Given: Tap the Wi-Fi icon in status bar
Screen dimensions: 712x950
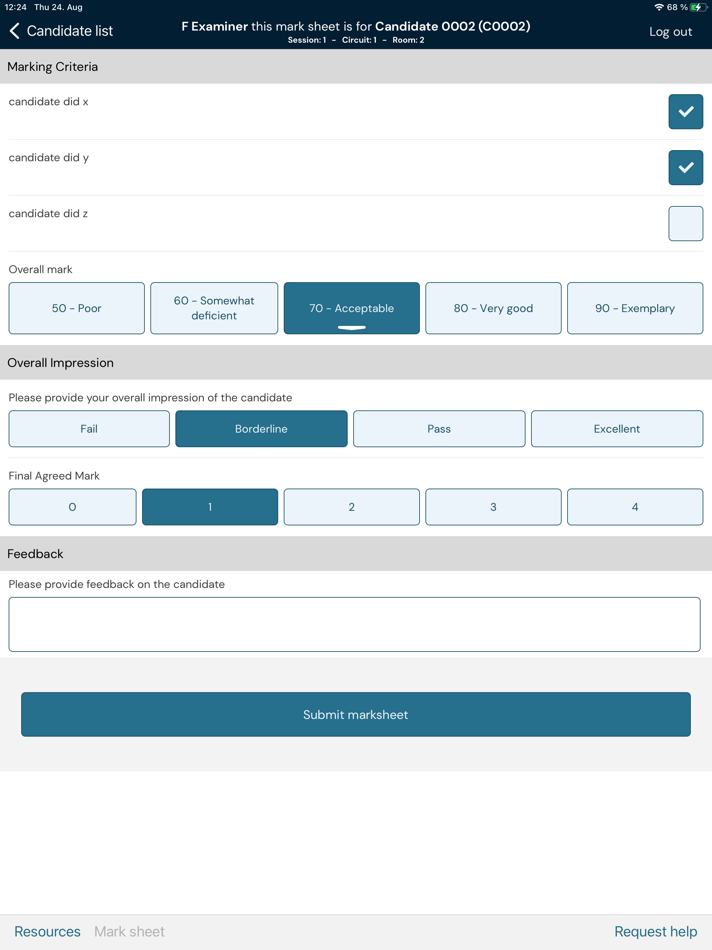Looking at the screenshot, I should pyautogui.click(x=659, y=7).
